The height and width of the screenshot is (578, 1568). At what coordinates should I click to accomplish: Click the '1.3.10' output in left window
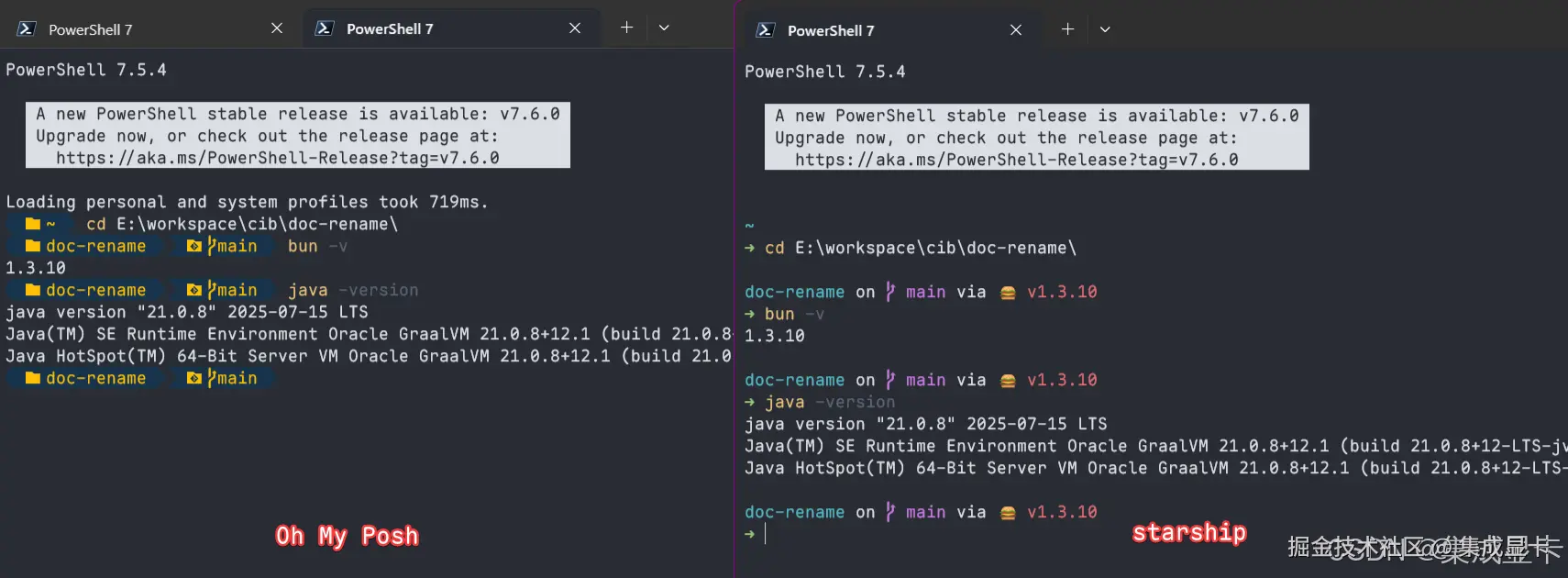pyautogui.click(x=36, y=268)
